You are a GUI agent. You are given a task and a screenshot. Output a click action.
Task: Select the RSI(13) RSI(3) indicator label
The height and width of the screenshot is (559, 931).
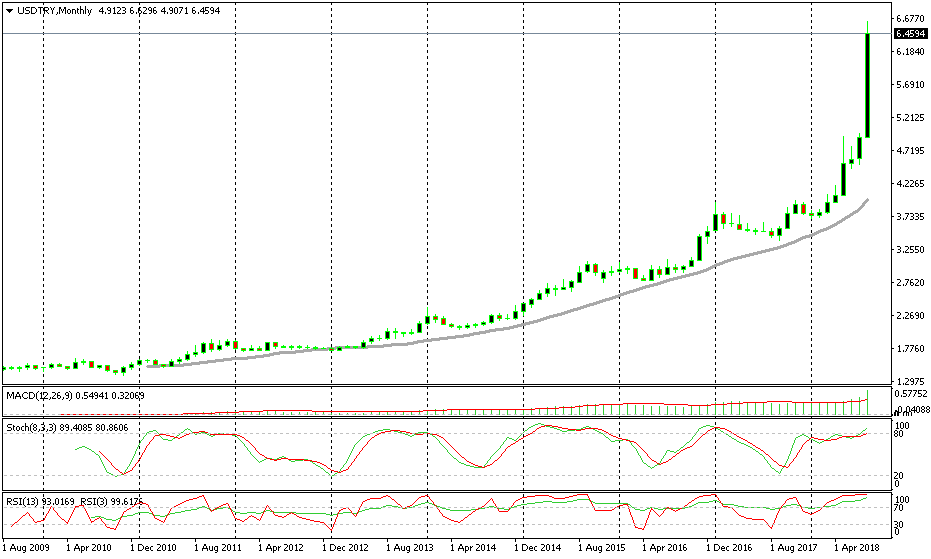point(75,501)
